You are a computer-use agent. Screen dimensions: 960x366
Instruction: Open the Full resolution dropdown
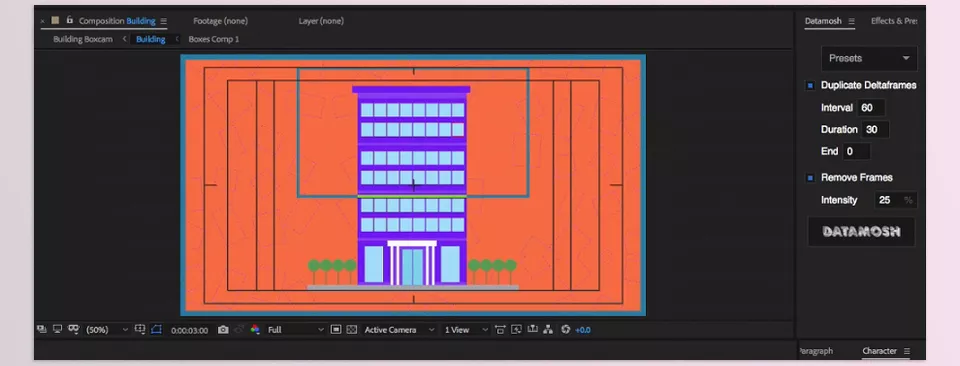point(295,330)
